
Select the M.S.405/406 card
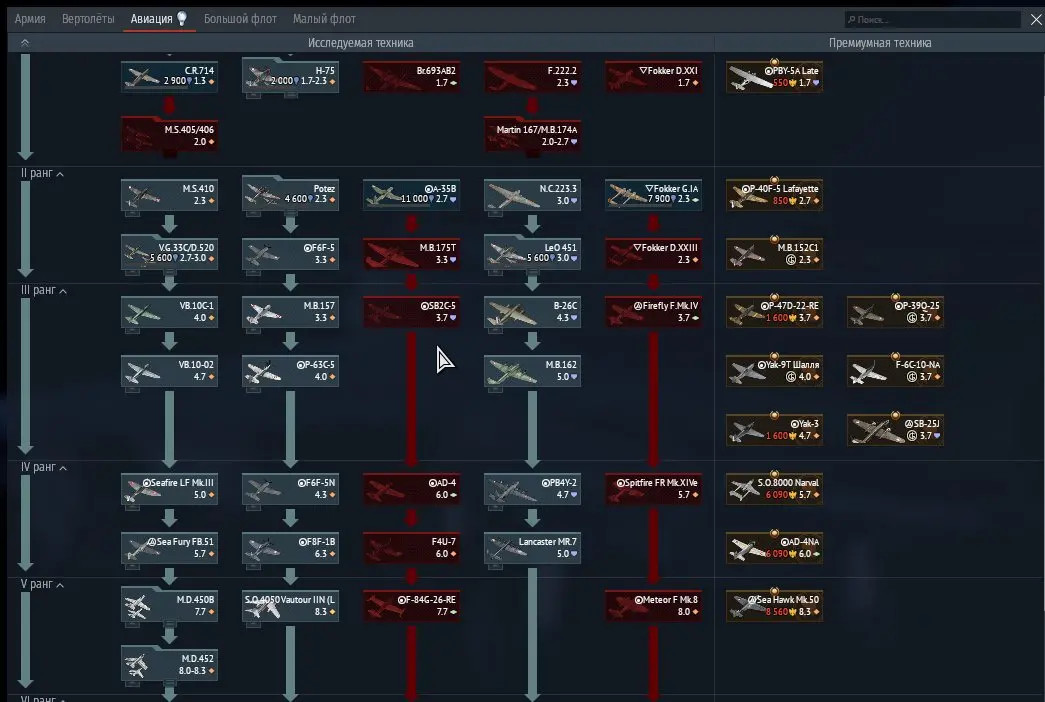[x=169, y=135]
